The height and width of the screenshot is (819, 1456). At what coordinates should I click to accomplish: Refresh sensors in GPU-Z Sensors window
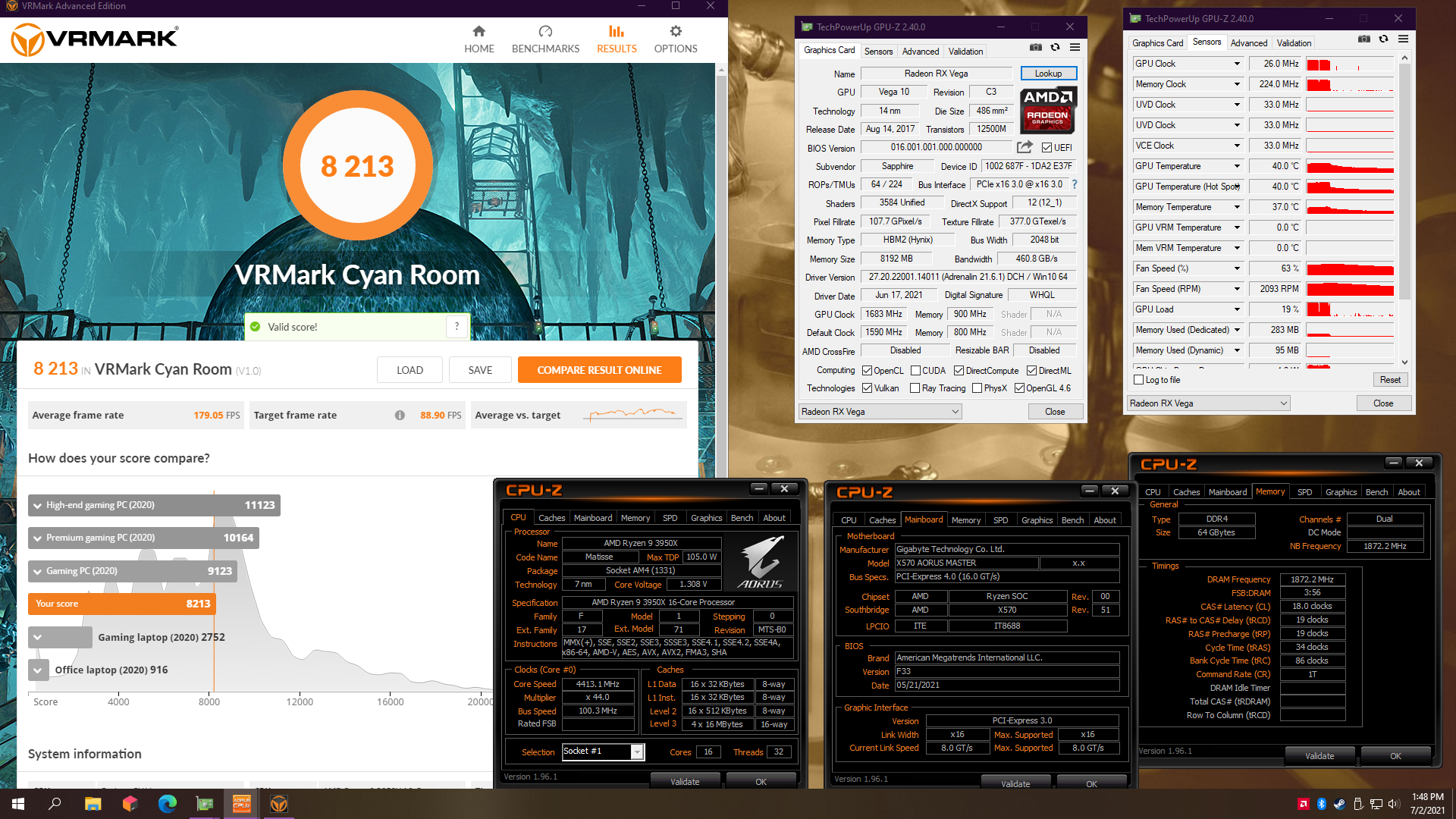pyautogui.click(x=1383, y=39)
